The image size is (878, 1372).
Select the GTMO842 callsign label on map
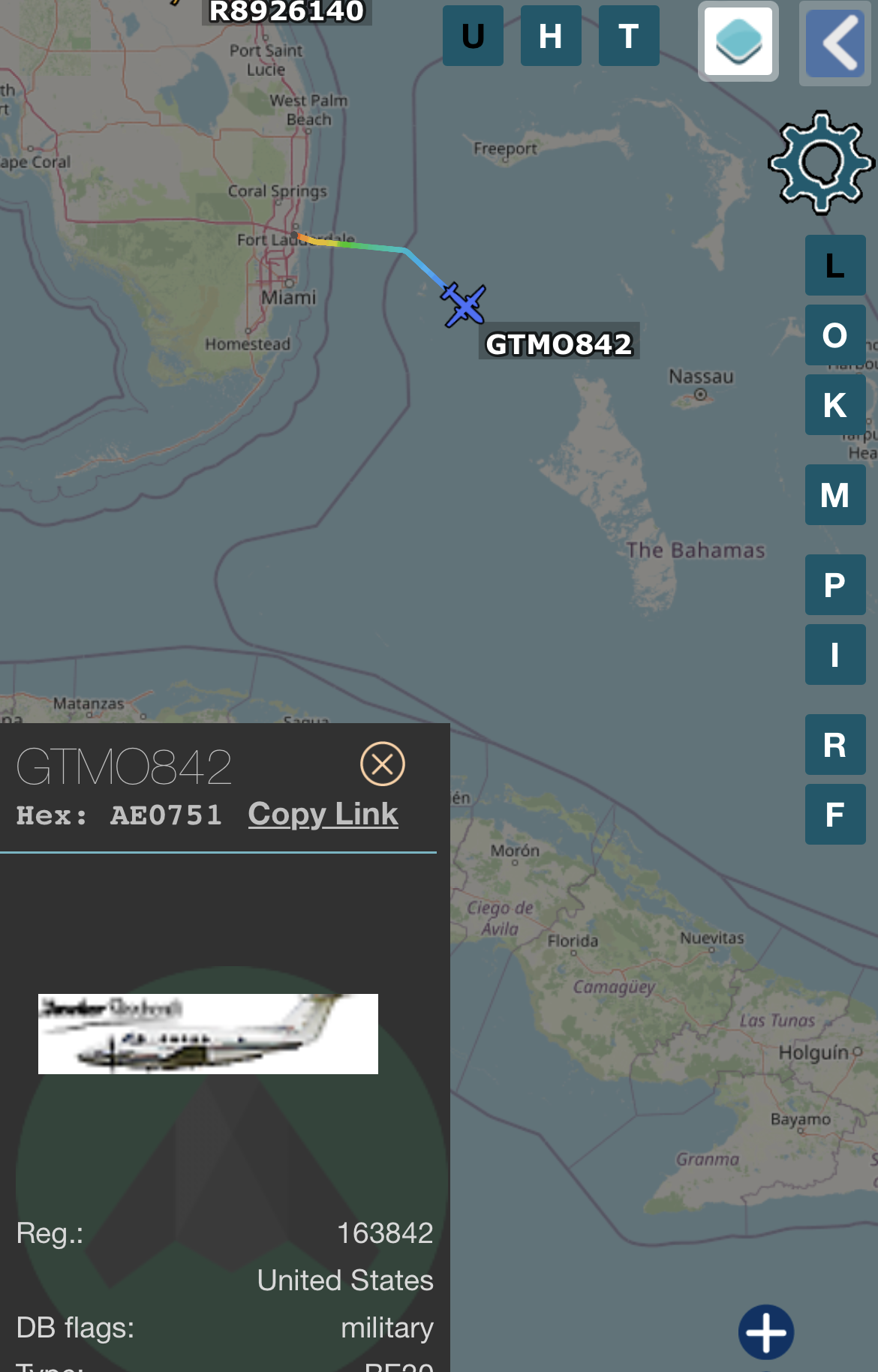pos(559,344)
